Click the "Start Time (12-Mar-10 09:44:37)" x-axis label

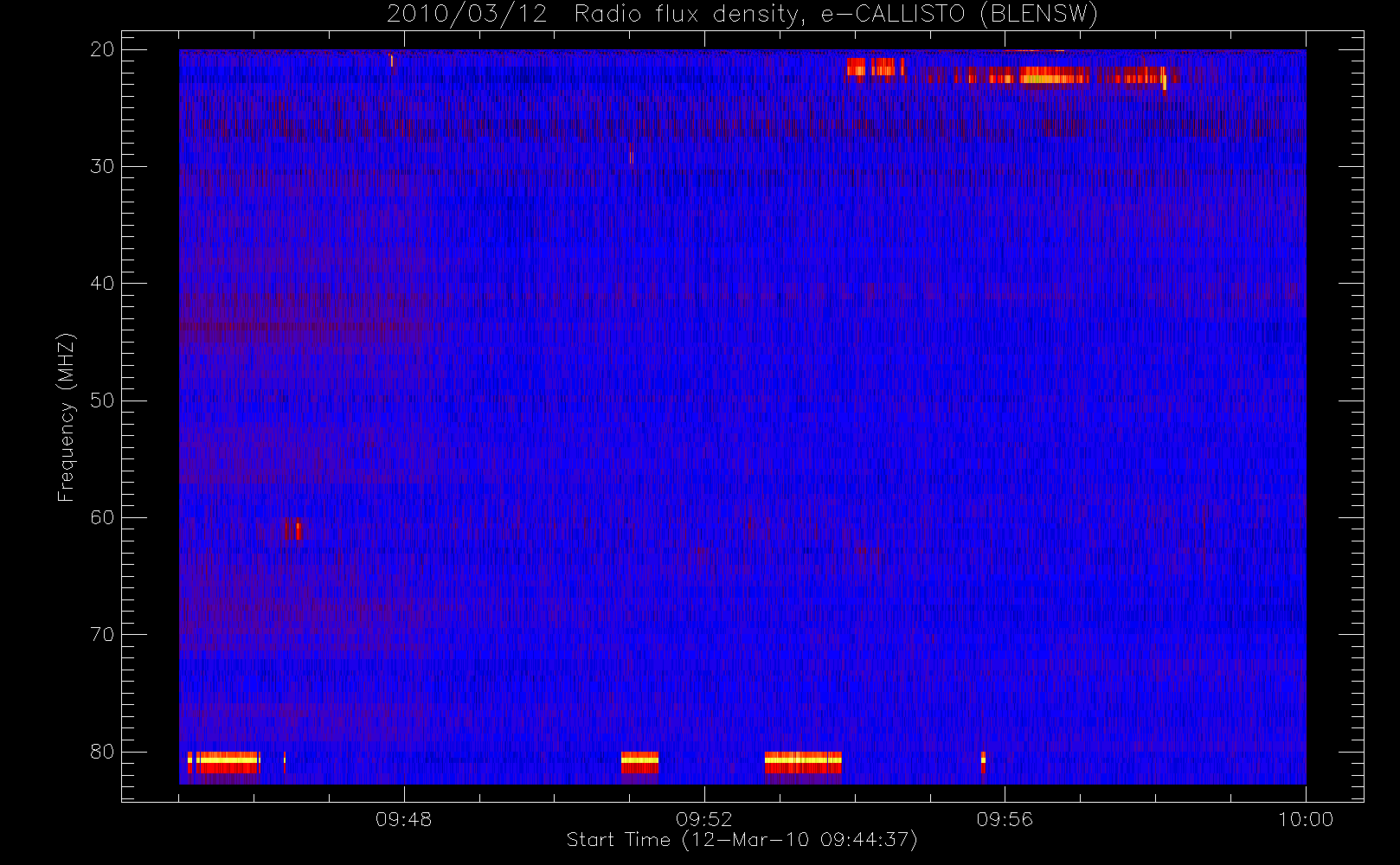742,840
